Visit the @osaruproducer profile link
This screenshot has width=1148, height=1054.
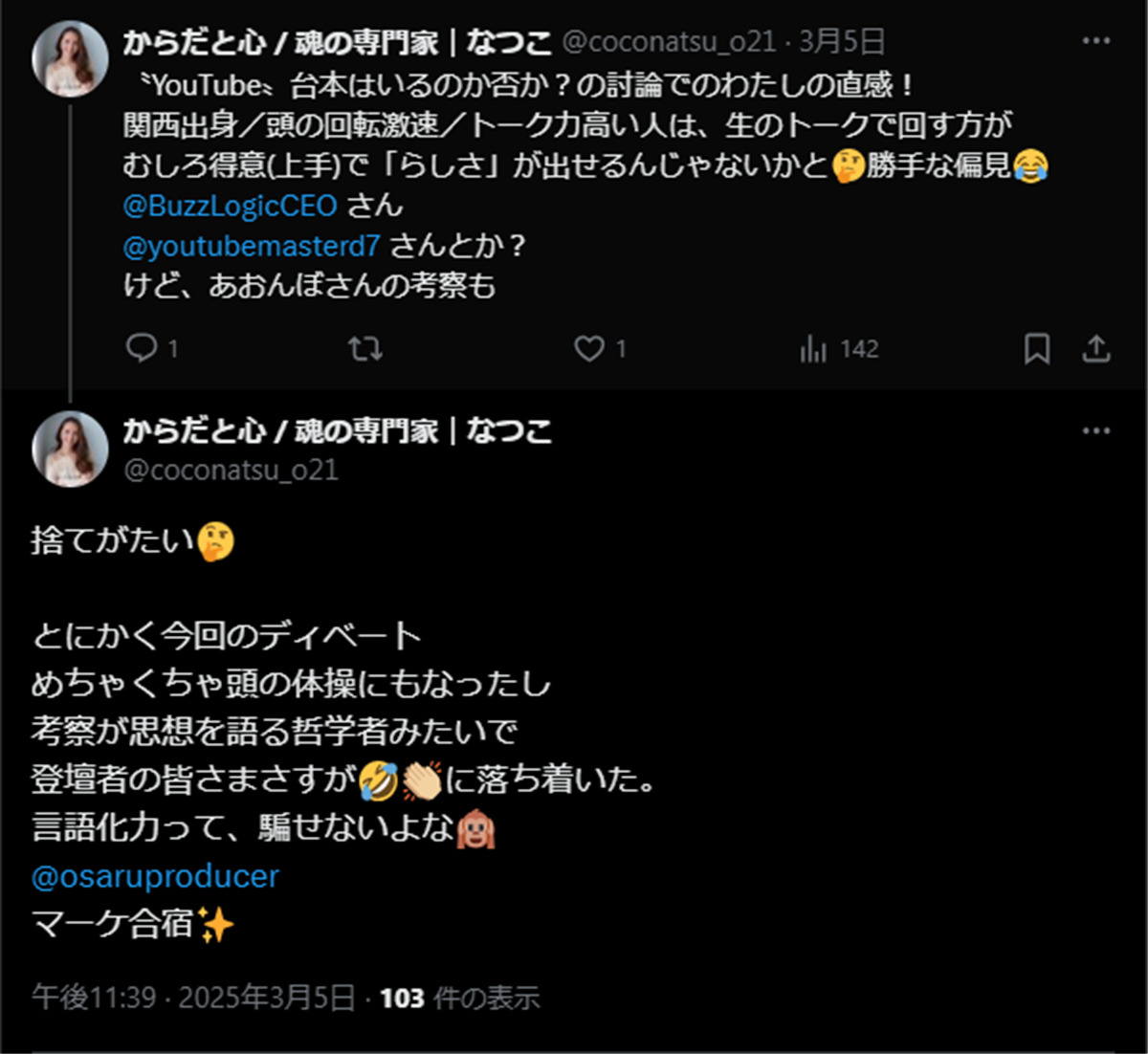pyautogui.click(x=155, y=876)
